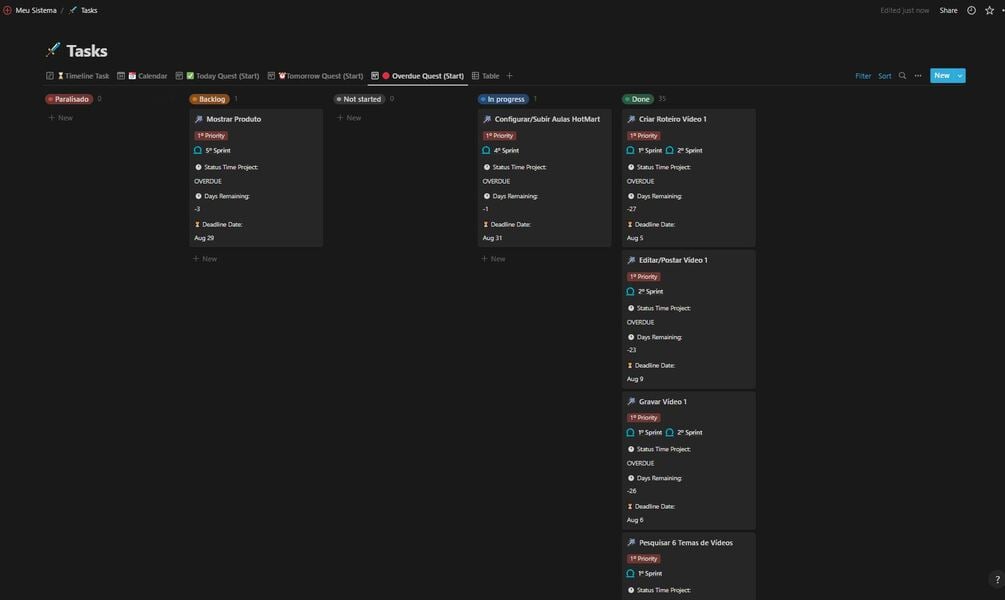Click Aug 6 deadline on Gravar Vídeo 1
The image size is (1005, 600).
point(635,520)
